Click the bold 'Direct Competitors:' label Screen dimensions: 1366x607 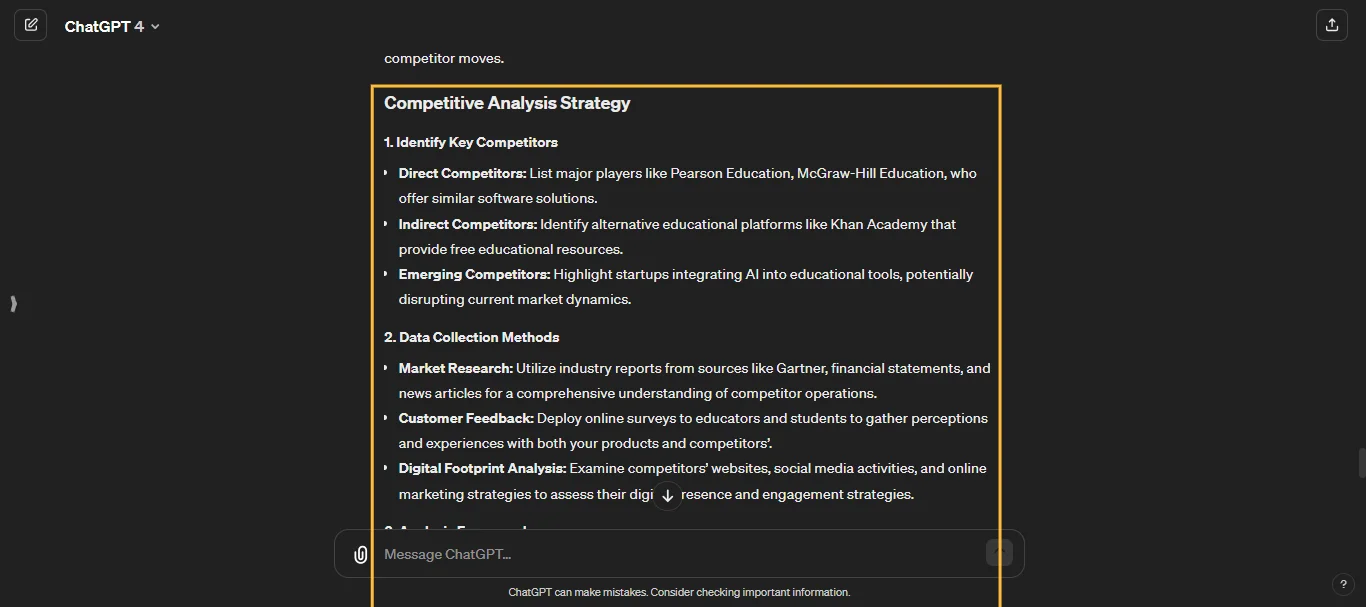[462, 173]
